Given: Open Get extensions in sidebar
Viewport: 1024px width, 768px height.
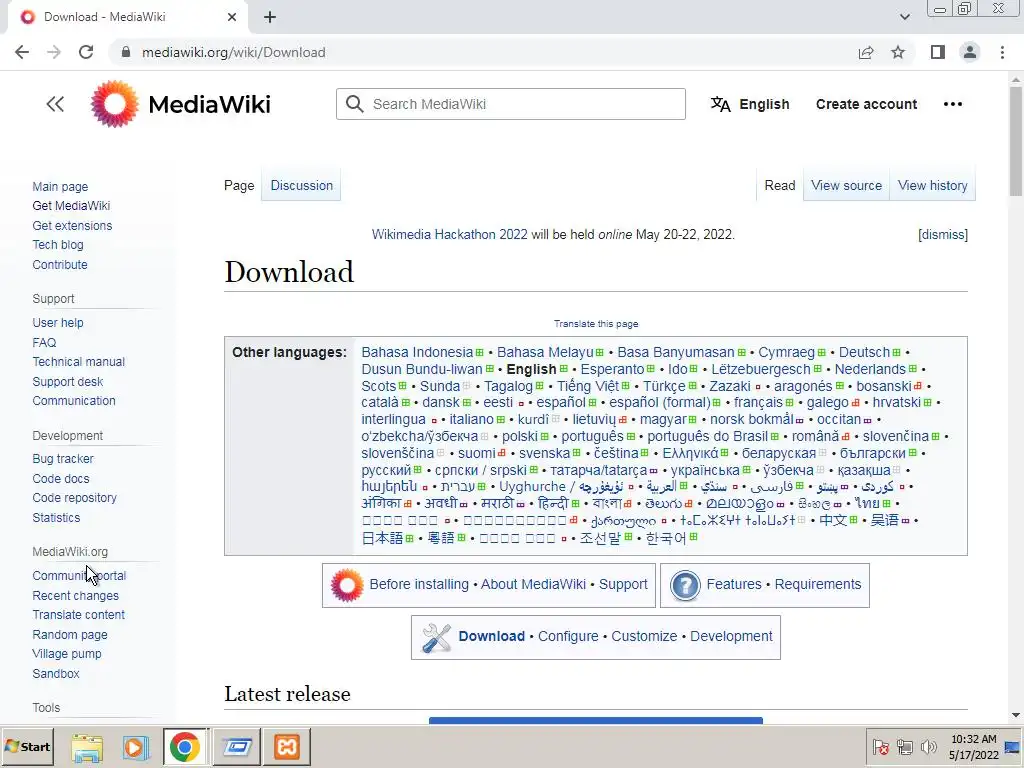Looking at the screenshot, I should tap(72, 226).
